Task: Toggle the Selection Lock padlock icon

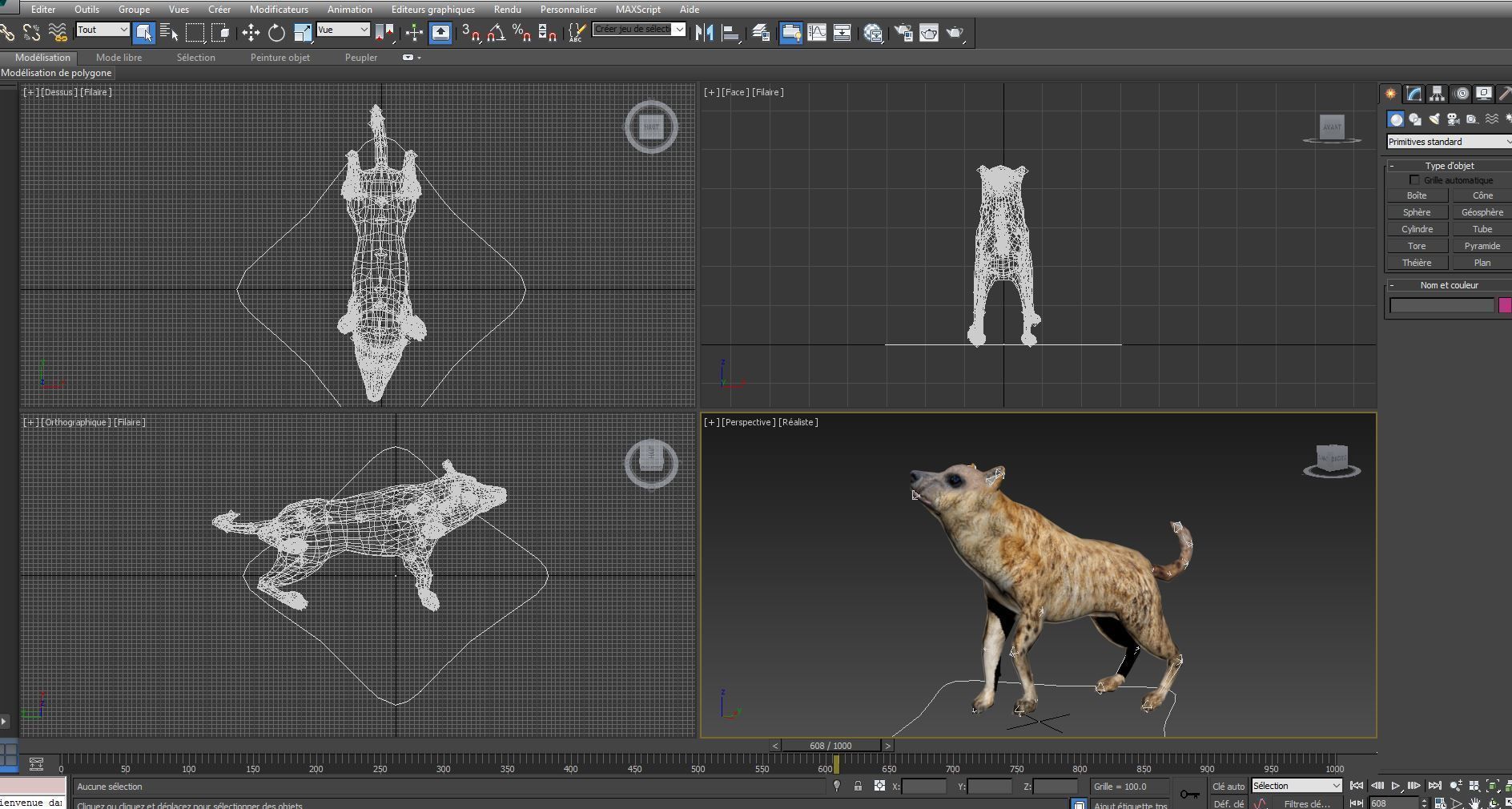Action: pos(858,786)
